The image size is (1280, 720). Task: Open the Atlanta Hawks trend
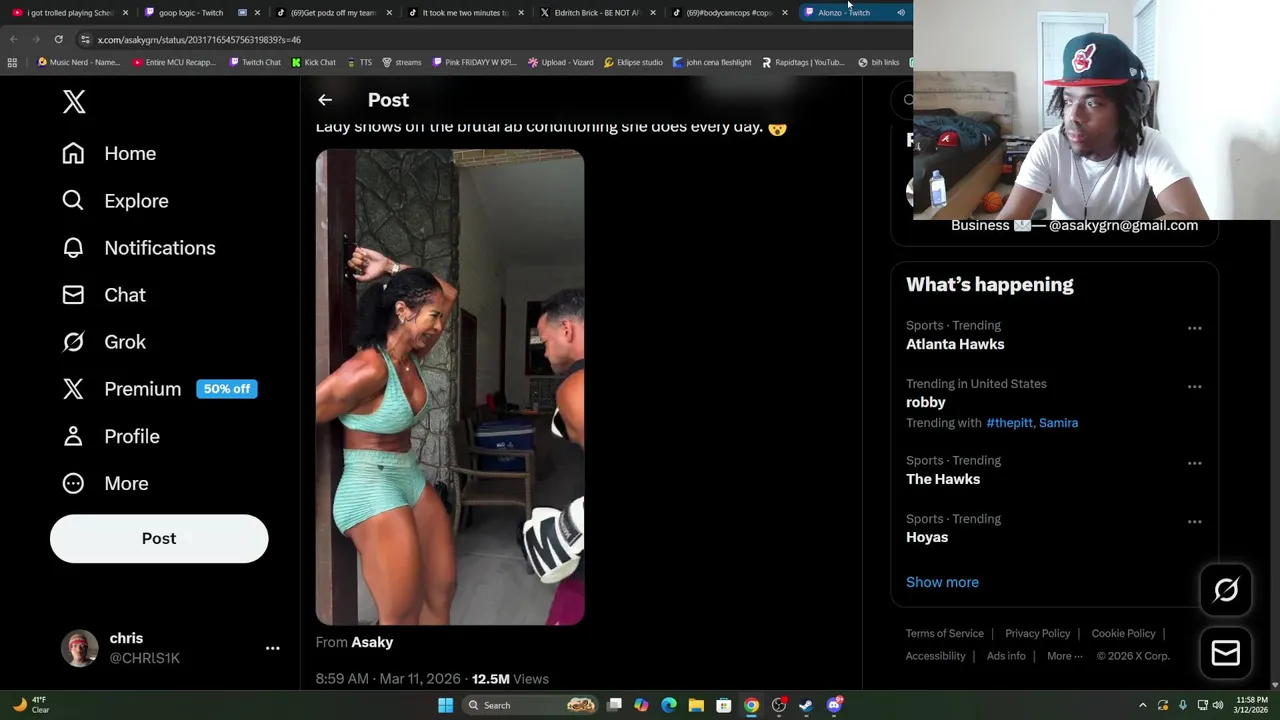click(x=955, y=344)
